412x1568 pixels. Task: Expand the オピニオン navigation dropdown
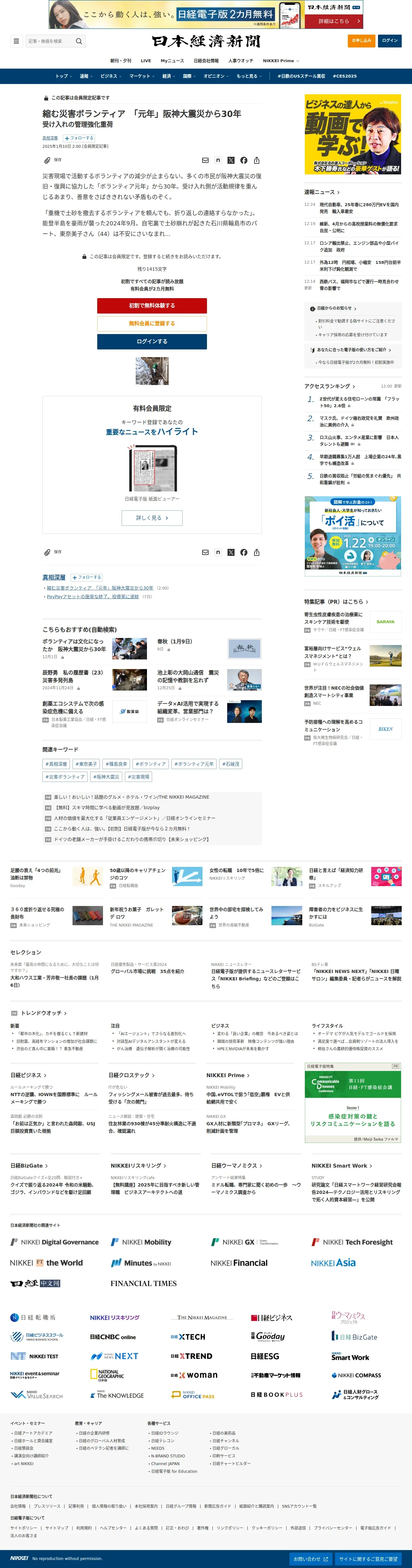click(x=216, y=76)
